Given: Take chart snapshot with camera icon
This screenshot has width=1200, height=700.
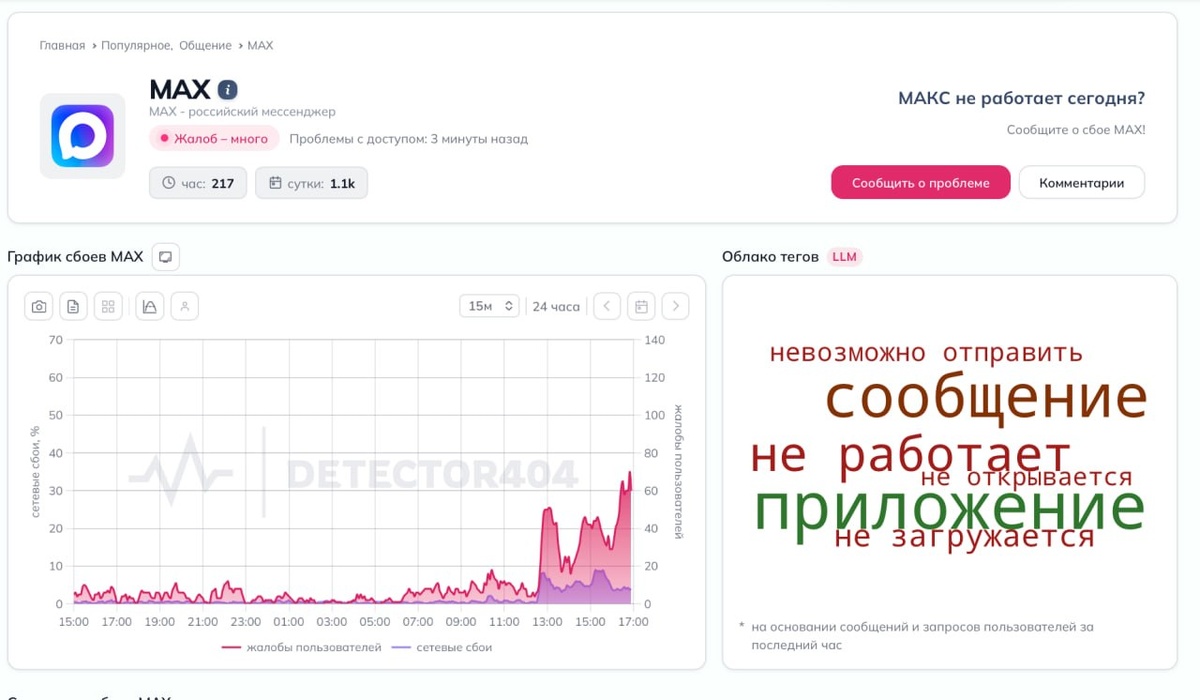Looking at the screenshot, I should pyautogui.click(x=39, y=307).
